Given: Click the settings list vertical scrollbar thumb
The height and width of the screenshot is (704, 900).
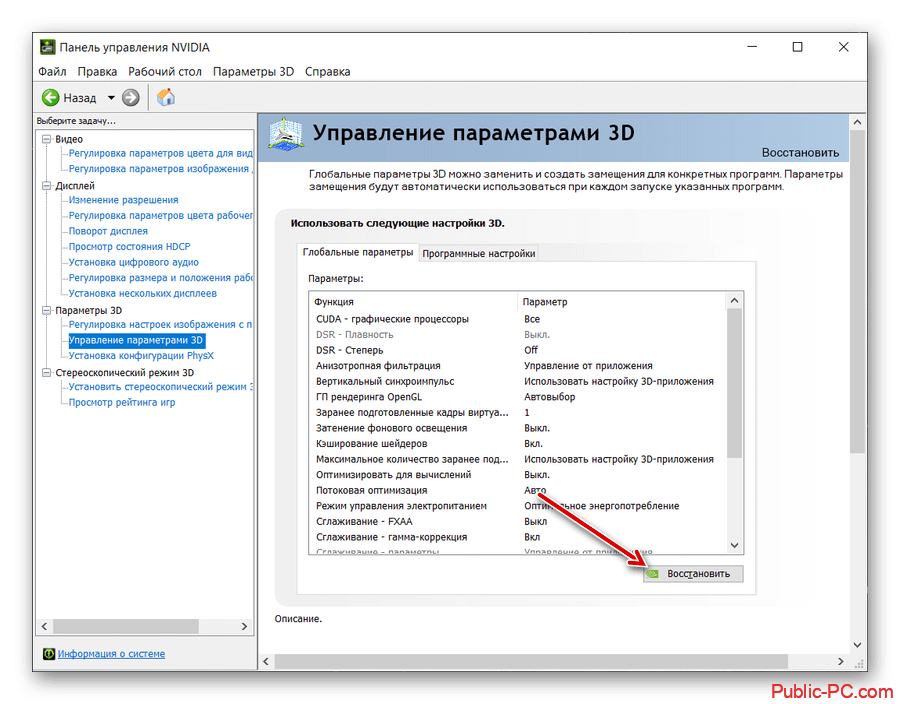Looking at the screenshot, I should (x=735, y=383).
